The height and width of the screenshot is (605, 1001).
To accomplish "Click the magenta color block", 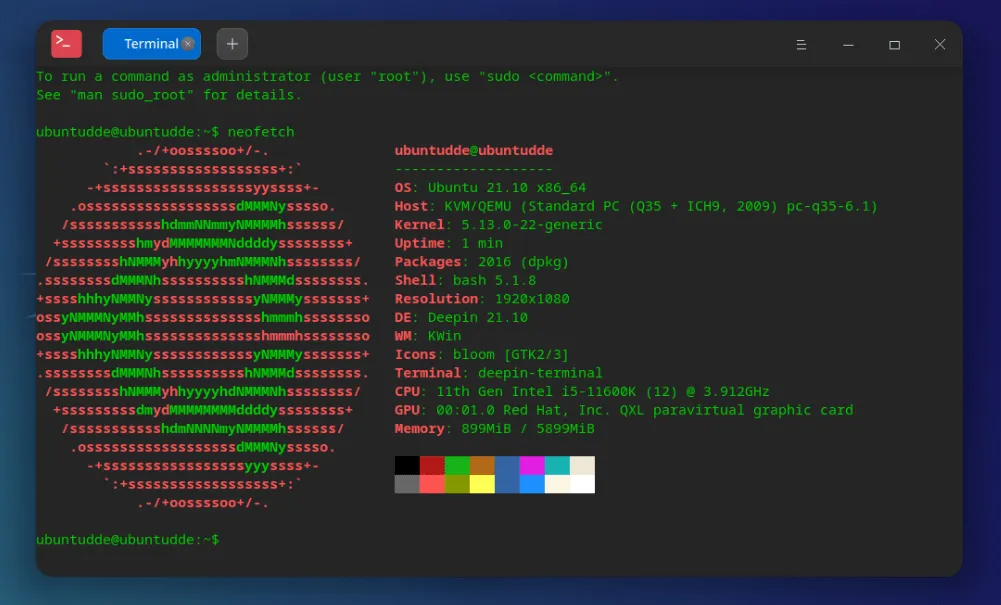I will click(532, 466).
